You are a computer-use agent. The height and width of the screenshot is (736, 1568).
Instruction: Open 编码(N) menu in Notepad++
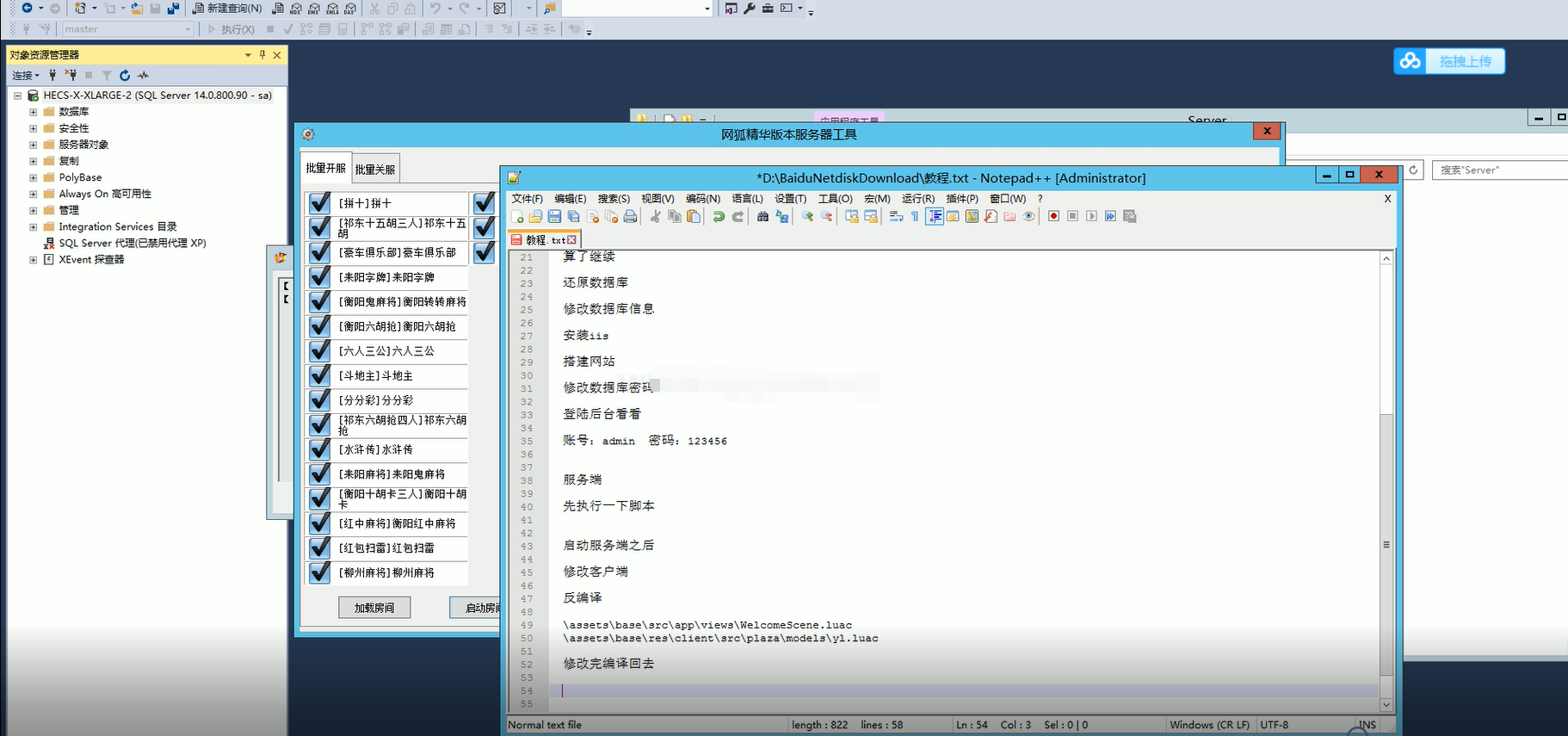(x=703, y=199)
